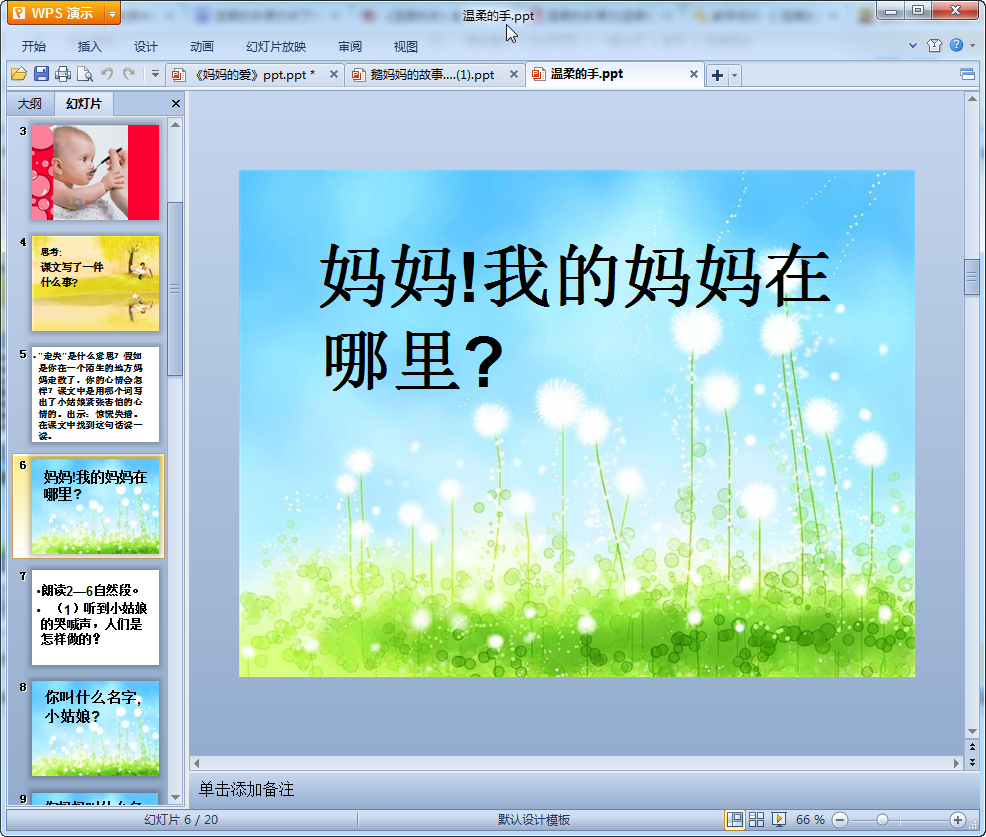Viewport: 986px width, 837px height.
Task: Click 默认设计模板 in status bar
Action: [x=534, y=819]
